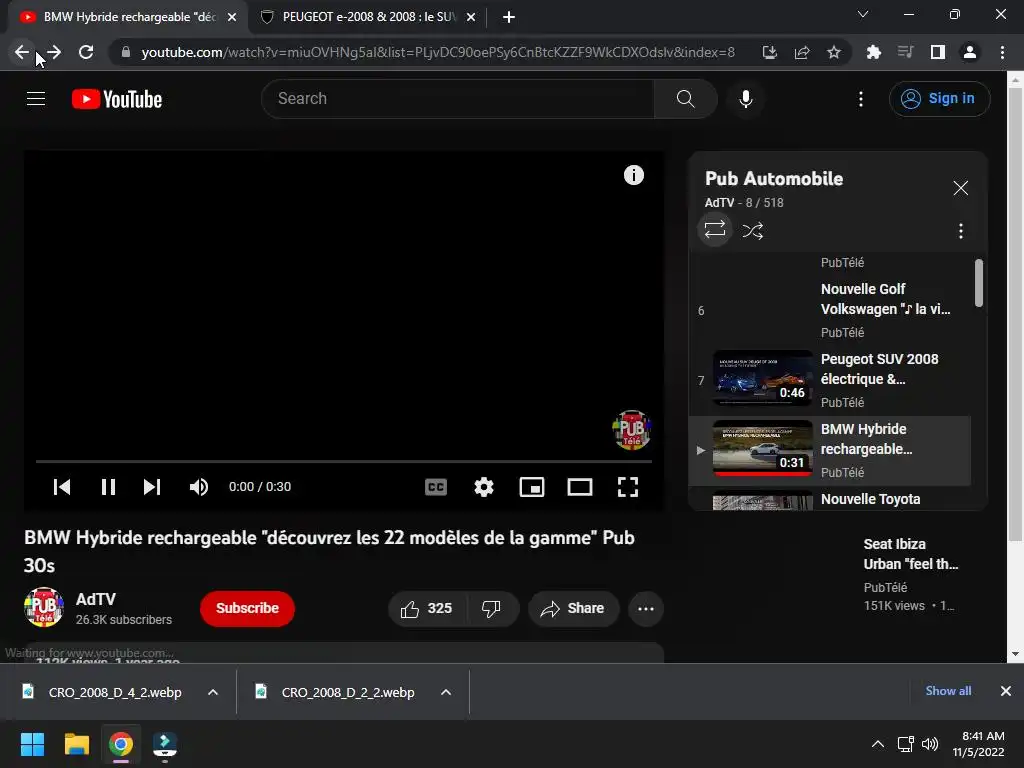The image size is (1024, 768).
Task: Go to YouTube home via logo
Action: (117, 99)
